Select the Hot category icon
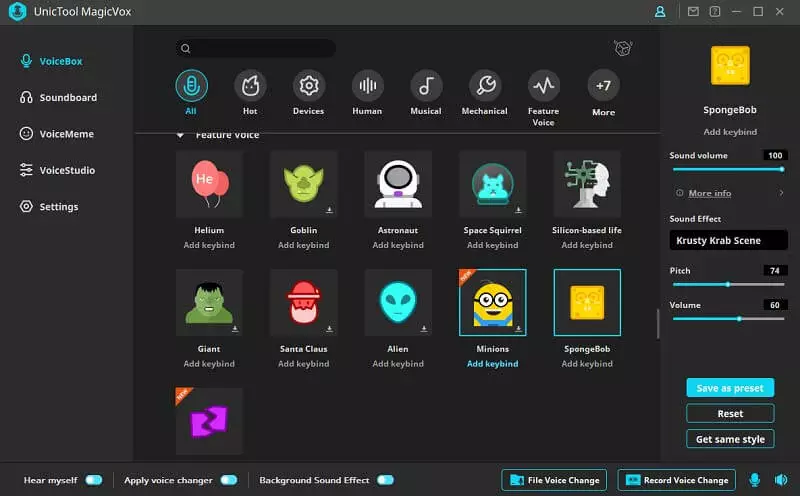Image resolution: width=800 pixels, height=496 pixels. point(250,86)
